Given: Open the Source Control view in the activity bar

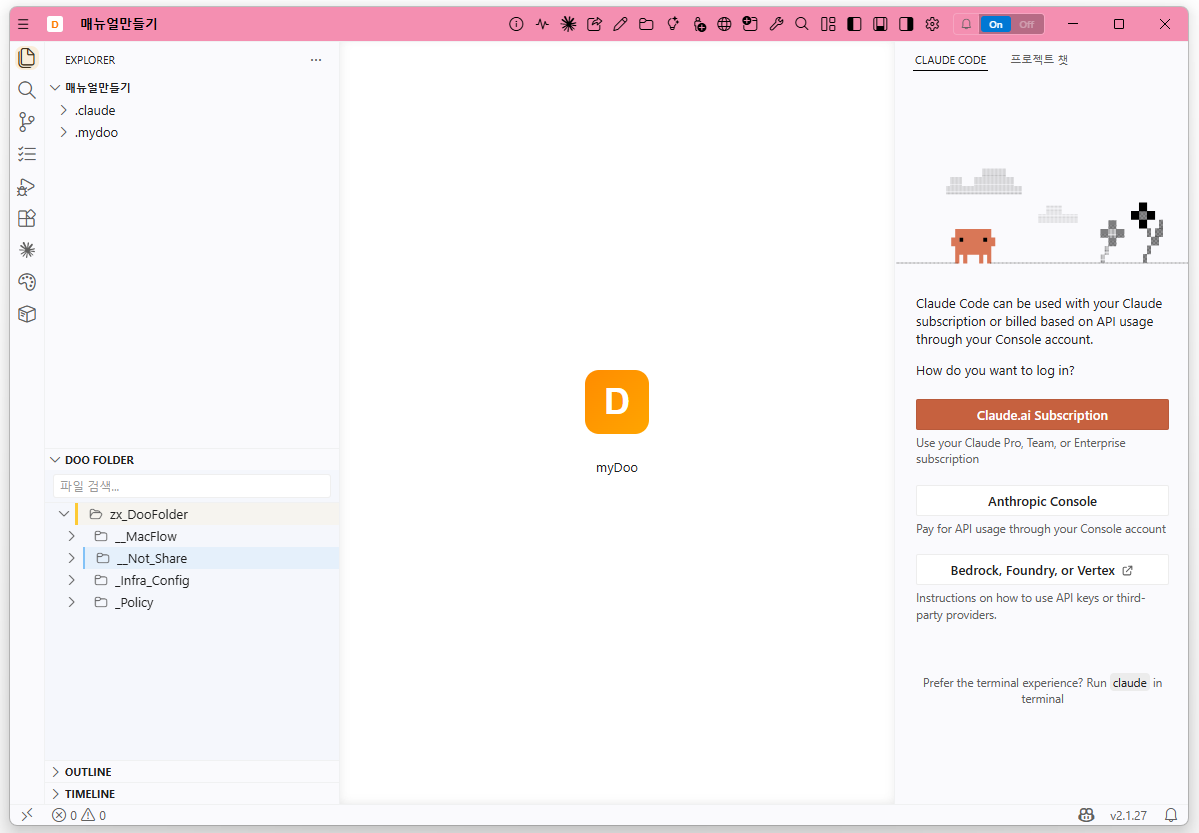Looking at the screenshot, I should pyautogui.click(x=27, y=122).
